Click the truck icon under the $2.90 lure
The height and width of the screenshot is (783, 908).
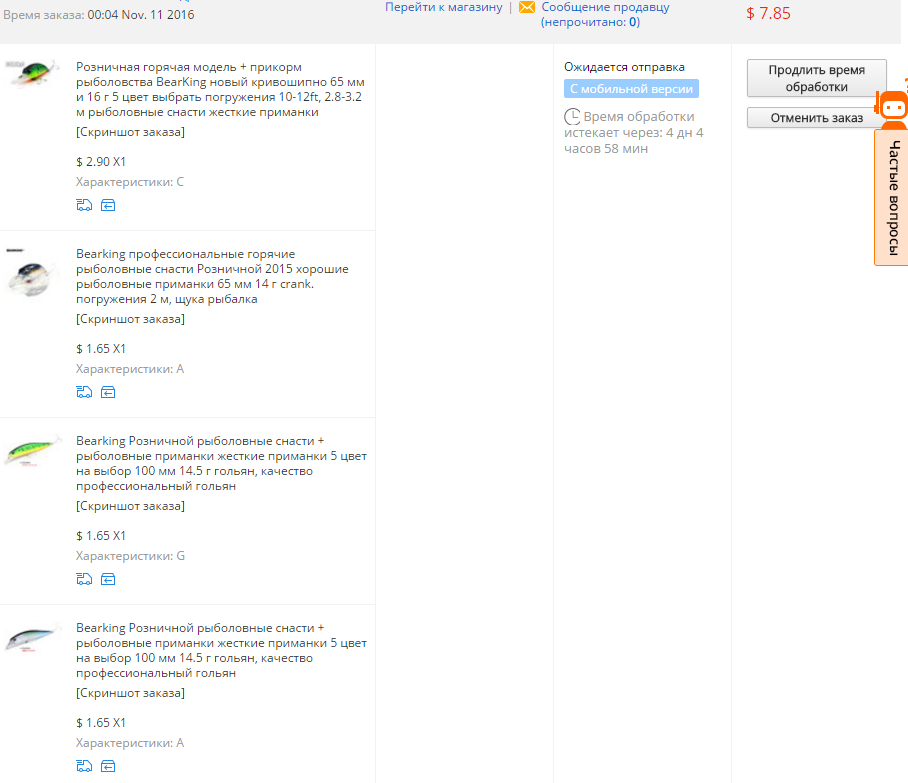click(84, 205)
